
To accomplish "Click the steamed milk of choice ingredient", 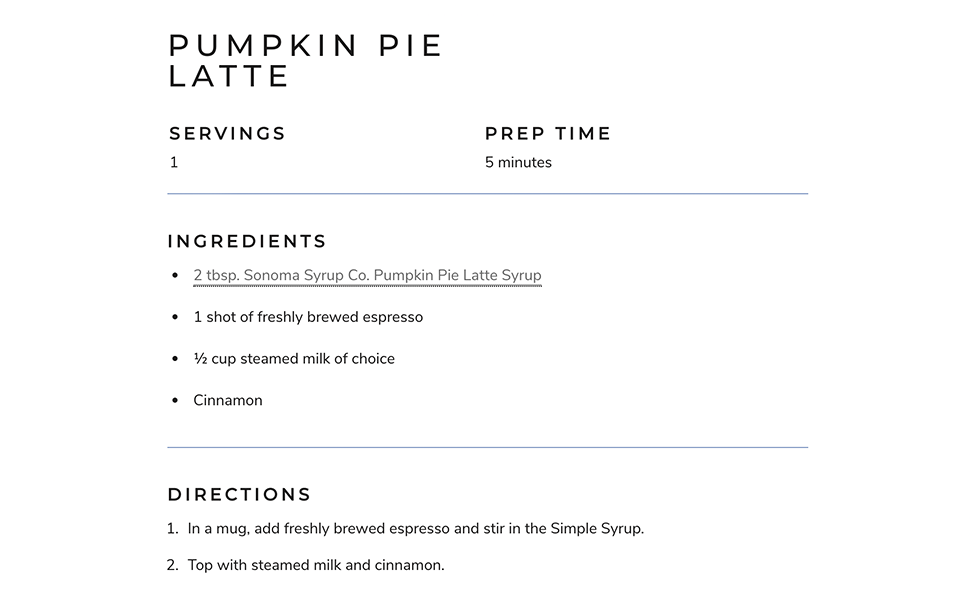I will pyautogui.click(x=294, y=359).
